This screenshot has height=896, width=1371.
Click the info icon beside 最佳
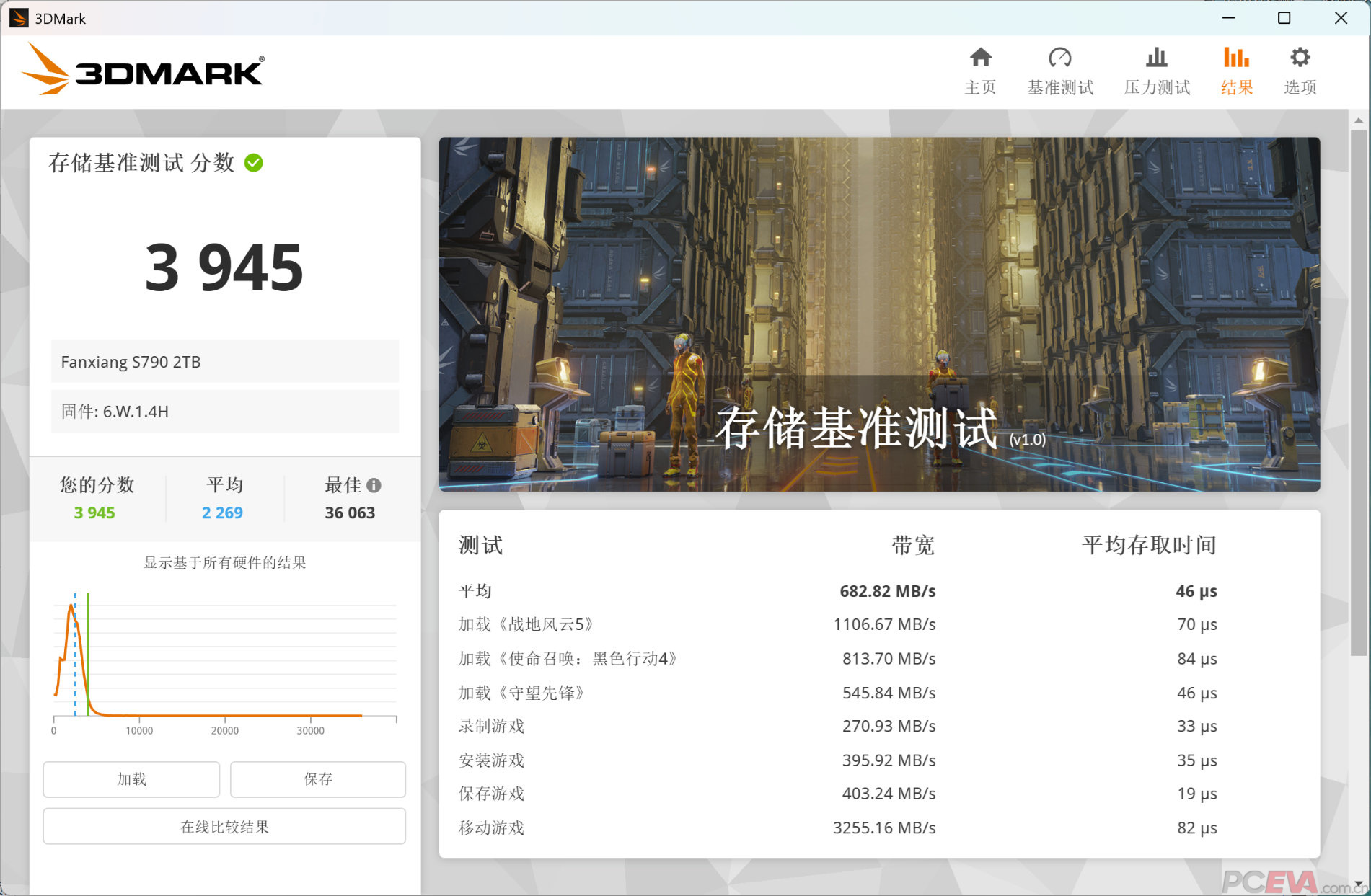(374, 485)
